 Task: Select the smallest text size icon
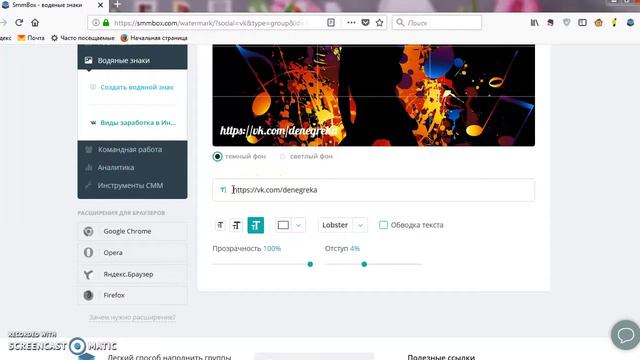click(220, 225)
